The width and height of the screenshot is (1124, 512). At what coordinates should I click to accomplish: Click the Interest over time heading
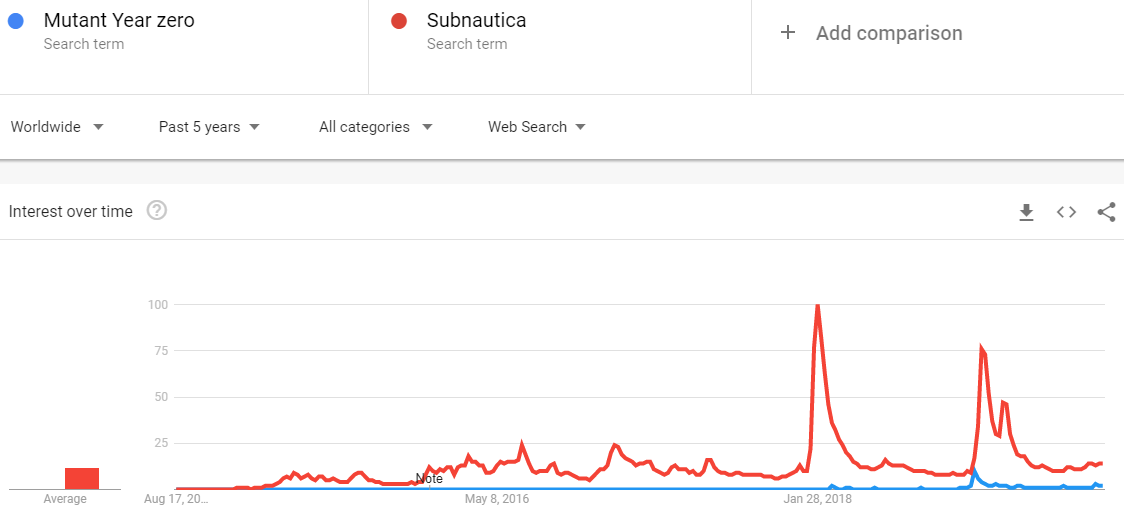click(x=70, y=212)
